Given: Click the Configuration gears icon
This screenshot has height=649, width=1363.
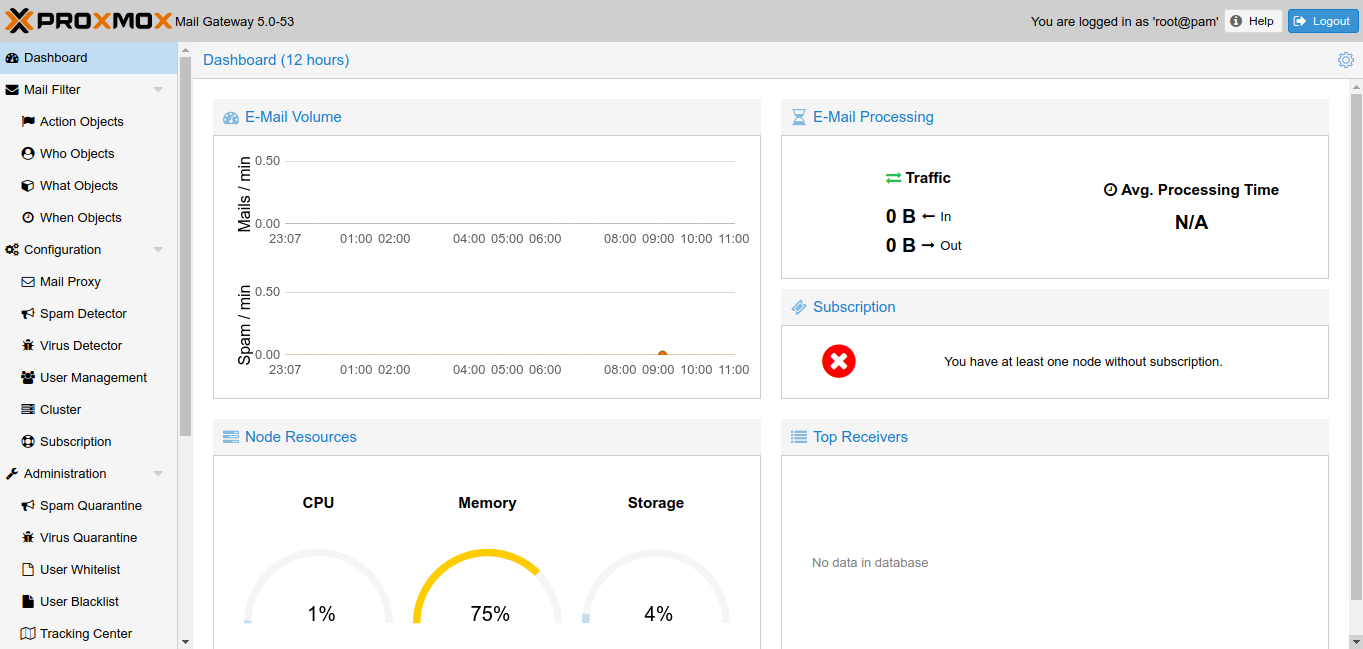Looking at the screenshot, I should point(12,250).
